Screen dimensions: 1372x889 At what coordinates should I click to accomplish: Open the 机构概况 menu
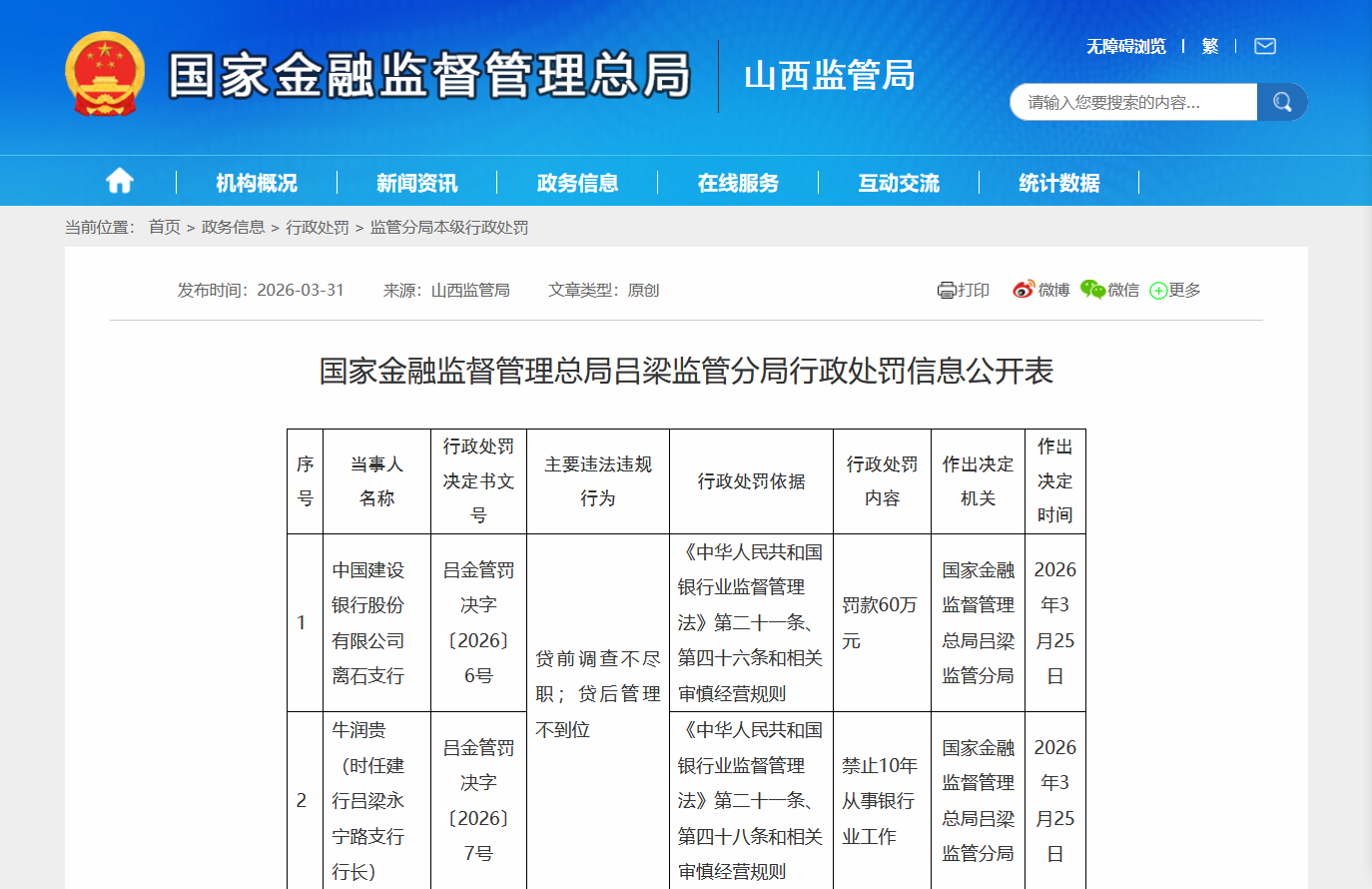click(257, 183)
